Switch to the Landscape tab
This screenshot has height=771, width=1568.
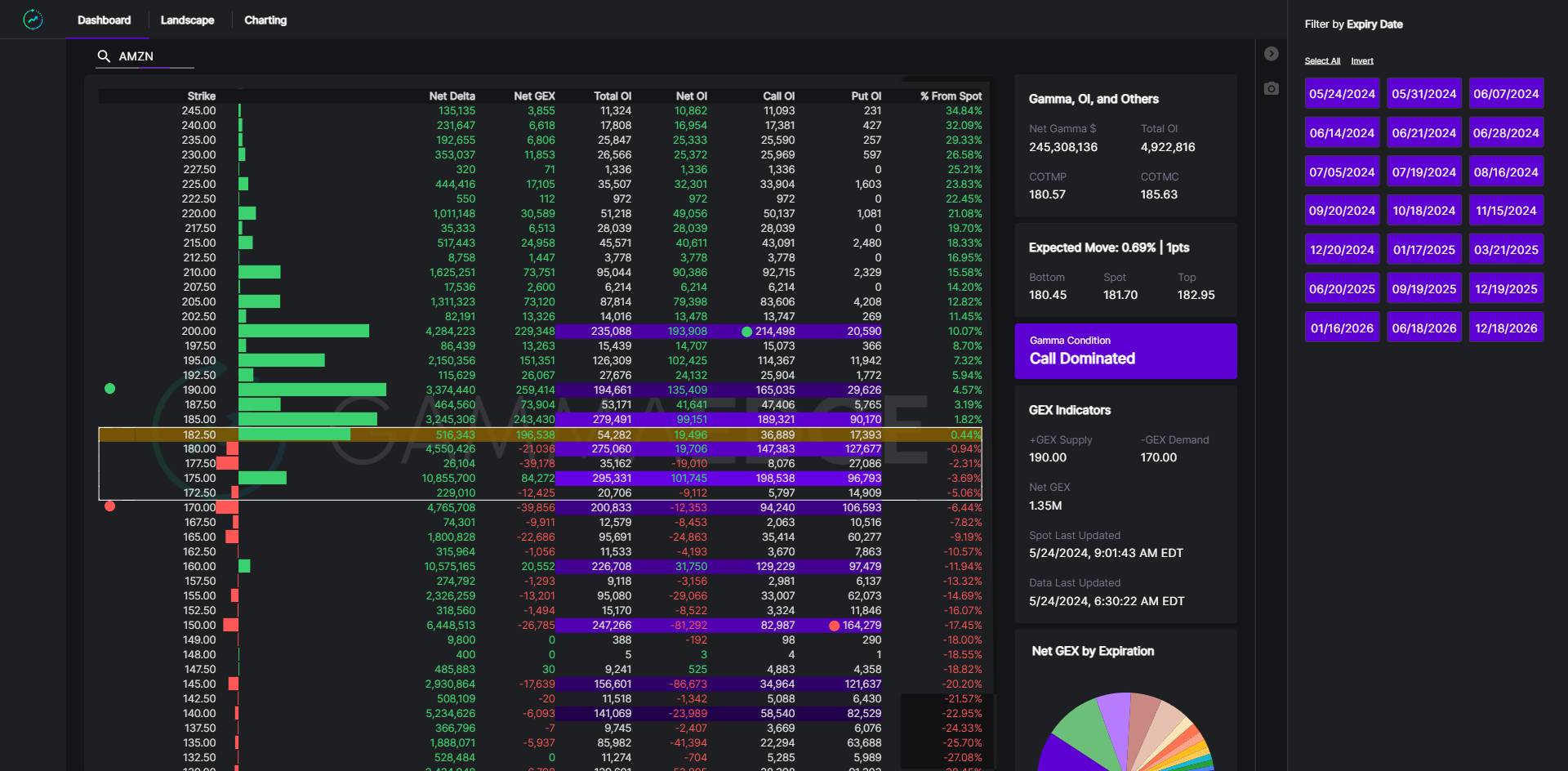click(187, 20)
